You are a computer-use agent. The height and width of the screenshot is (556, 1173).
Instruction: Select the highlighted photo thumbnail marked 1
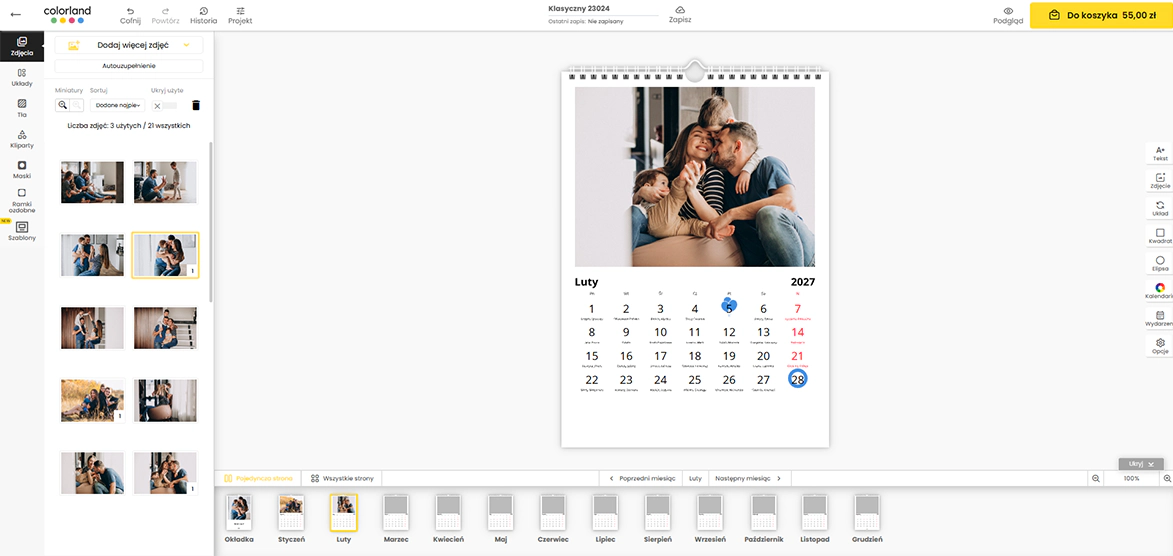[165, 255]
